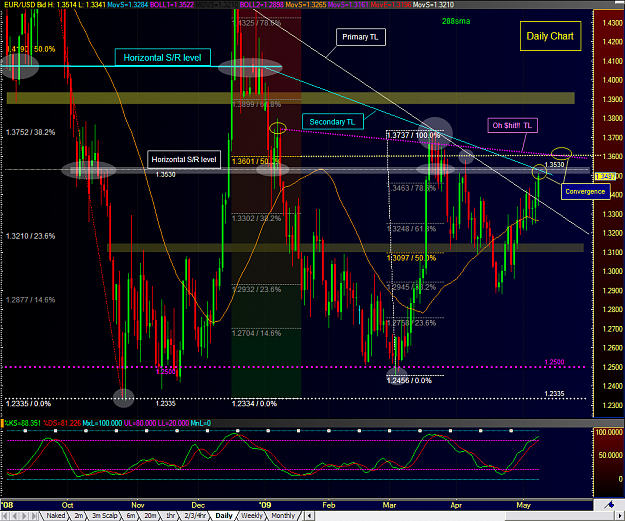Click the %KS=88.351 stochastic value
625x521 pixels.
(22, 423)
